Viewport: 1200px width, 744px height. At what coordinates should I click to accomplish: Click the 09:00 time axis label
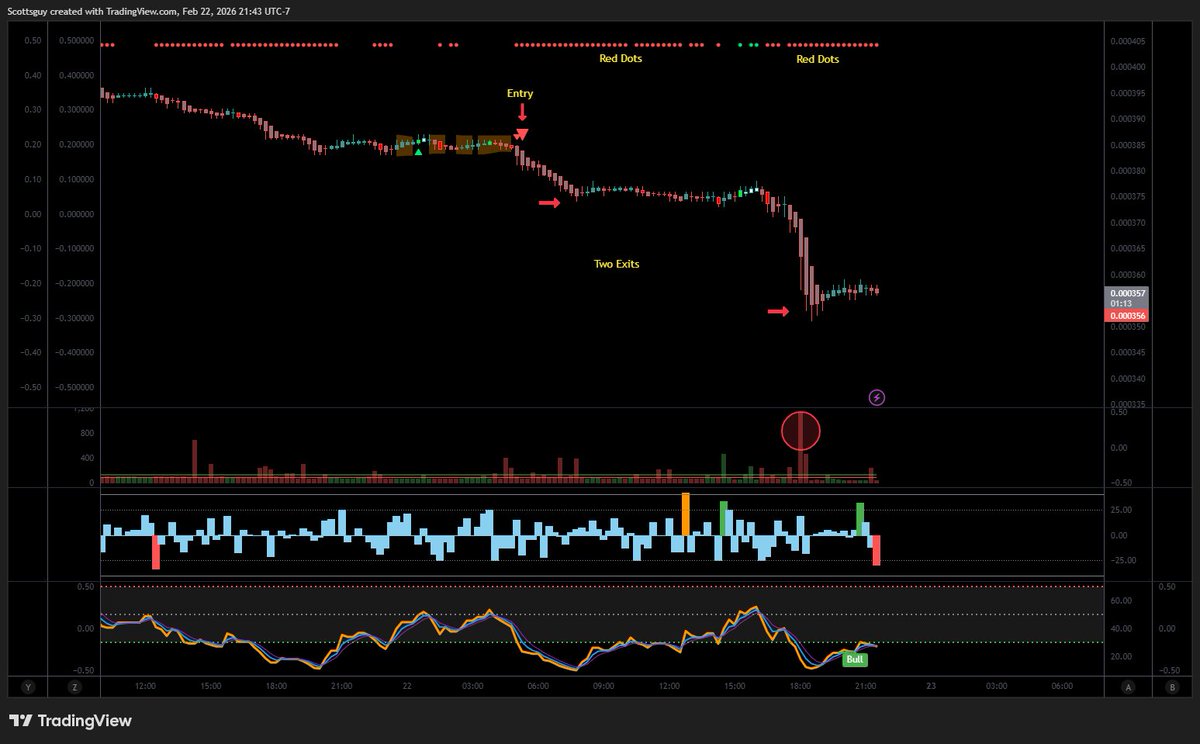click(x=603, y=687)
